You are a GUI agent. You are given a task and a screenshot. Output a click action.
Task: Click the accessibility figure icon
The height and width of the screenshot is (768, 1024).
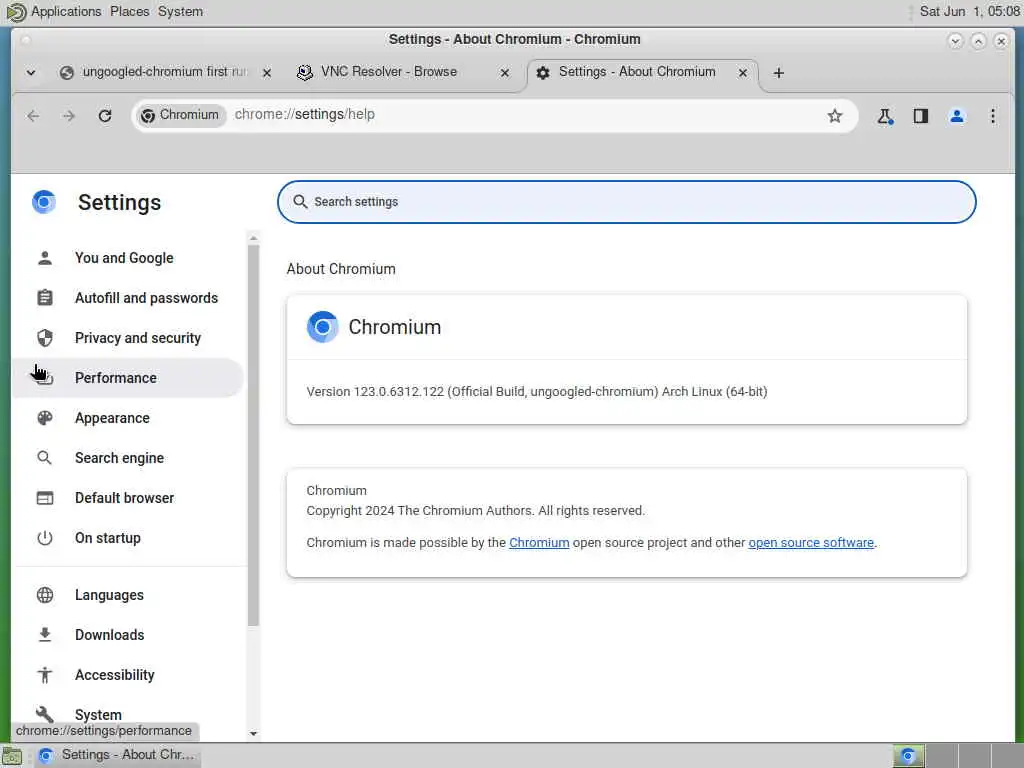(44, 675)
